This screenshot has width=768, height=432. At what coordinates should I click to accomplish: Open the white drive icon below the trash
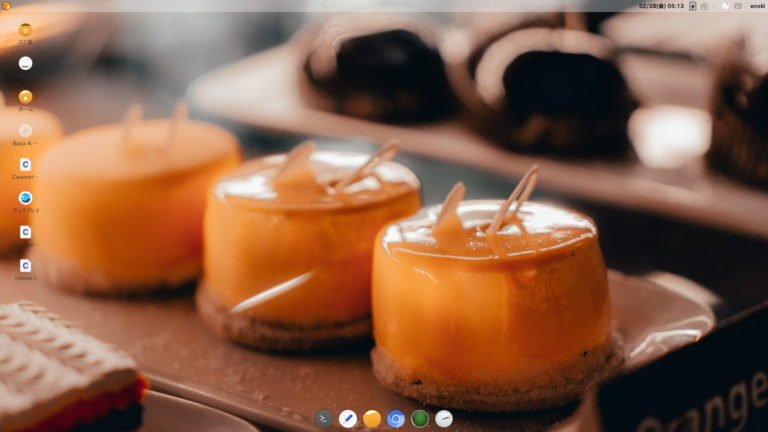(x=25, y=63)
